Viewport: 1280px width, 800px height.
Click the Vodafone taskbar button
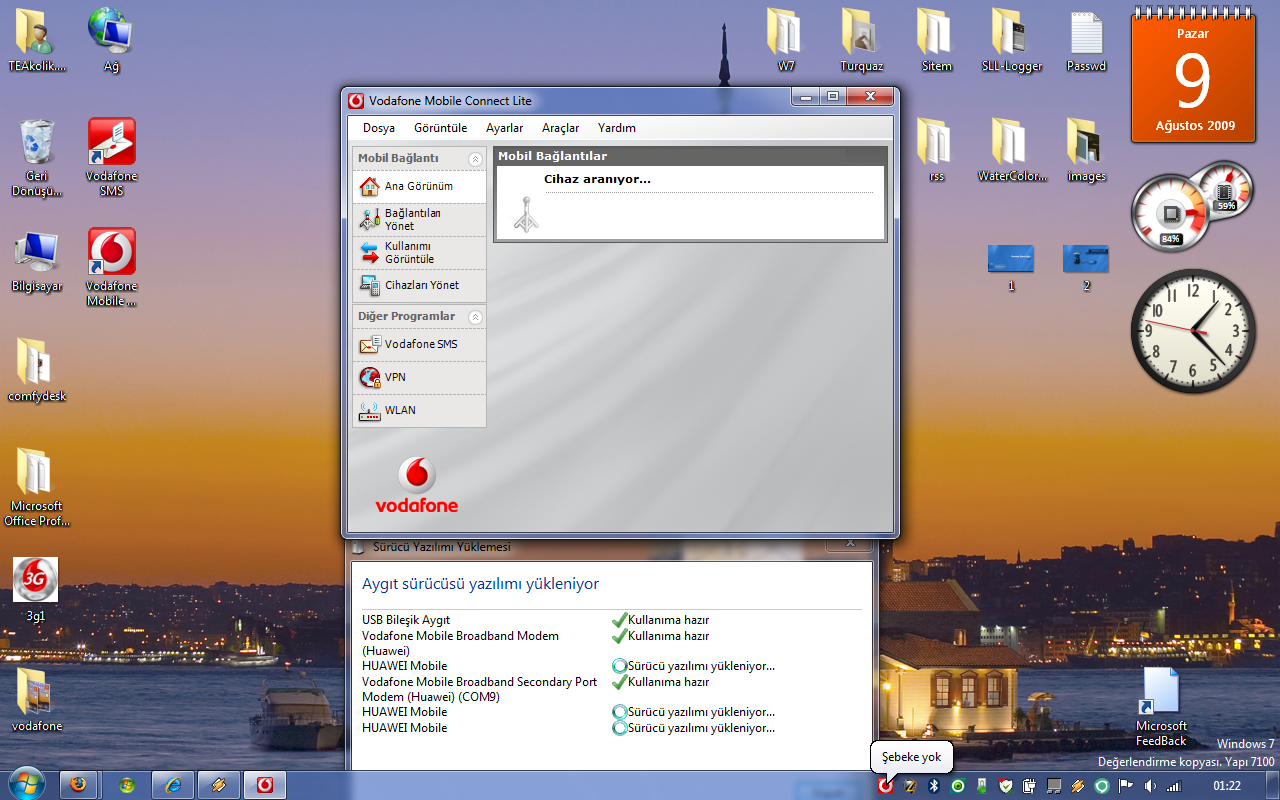[264, 785]
